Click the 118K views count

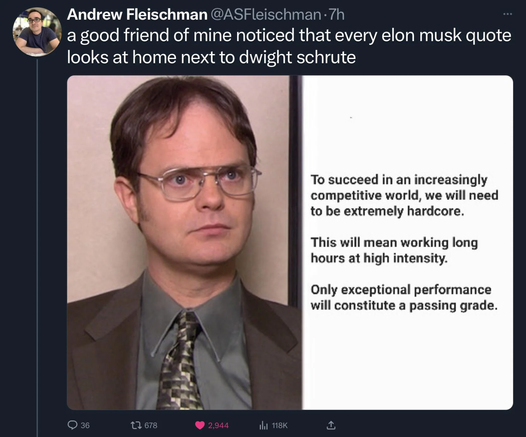click(279, 425)
